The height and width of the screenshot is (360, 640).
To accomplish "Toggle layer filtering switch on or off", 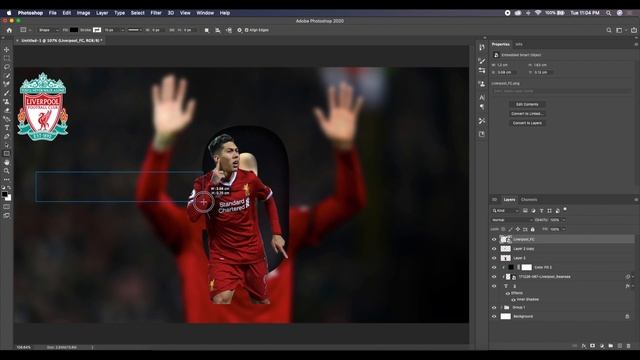I will tap(565, 209).
